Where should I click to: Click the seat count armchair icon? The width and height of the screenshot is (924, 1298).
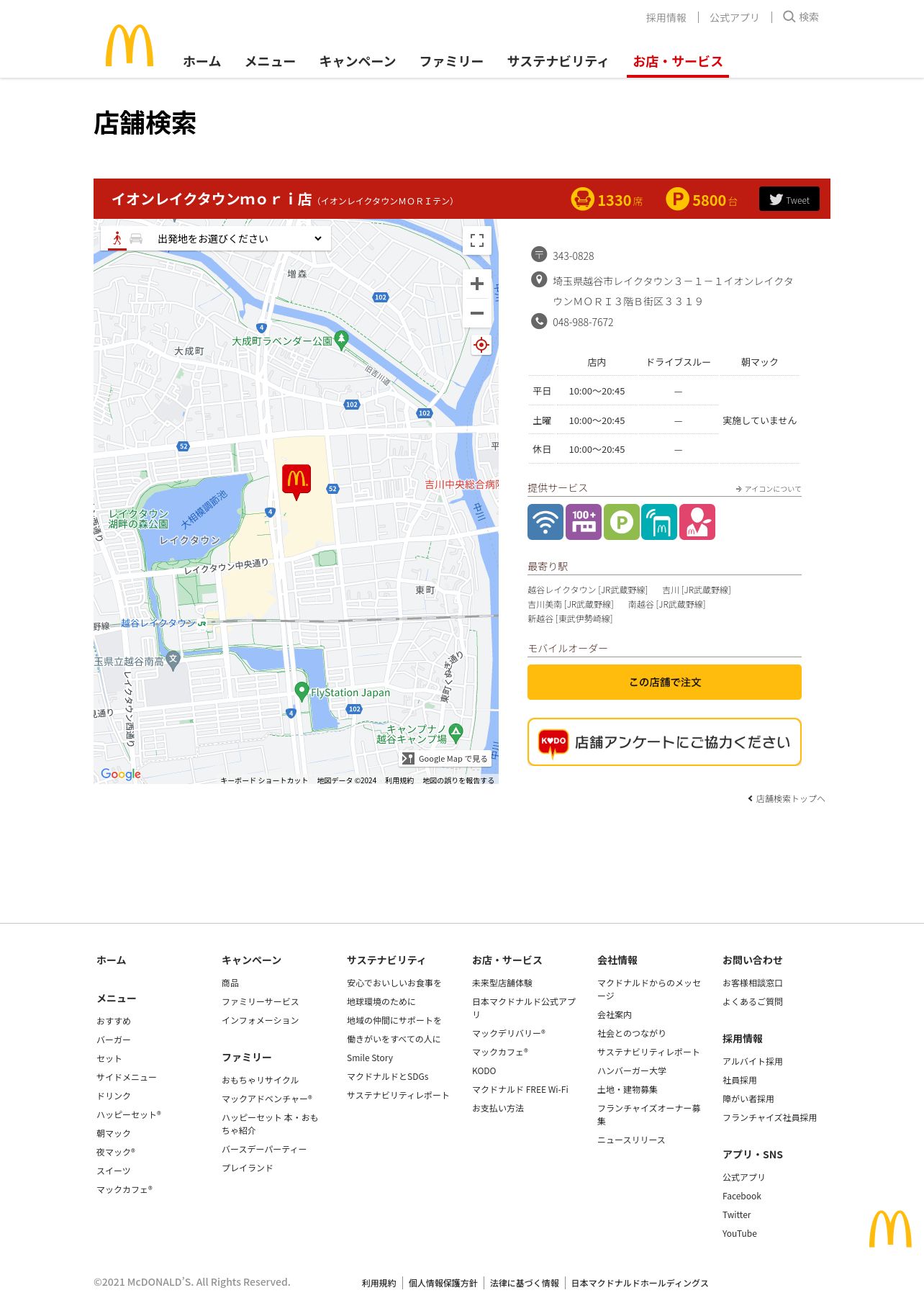582,199
